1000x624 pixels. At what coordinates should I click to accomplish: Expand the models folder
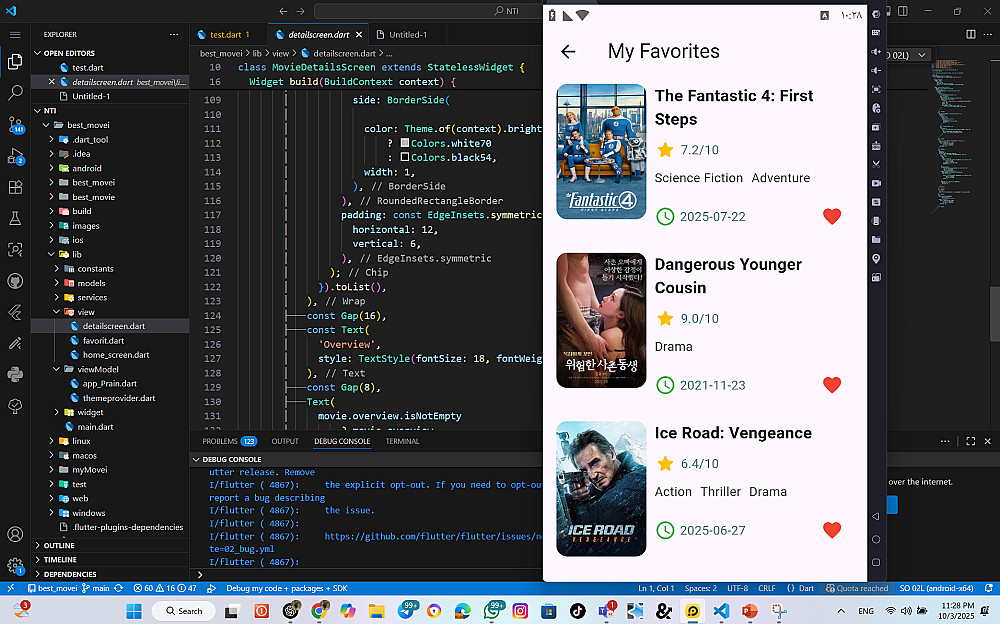pos(90,283)
